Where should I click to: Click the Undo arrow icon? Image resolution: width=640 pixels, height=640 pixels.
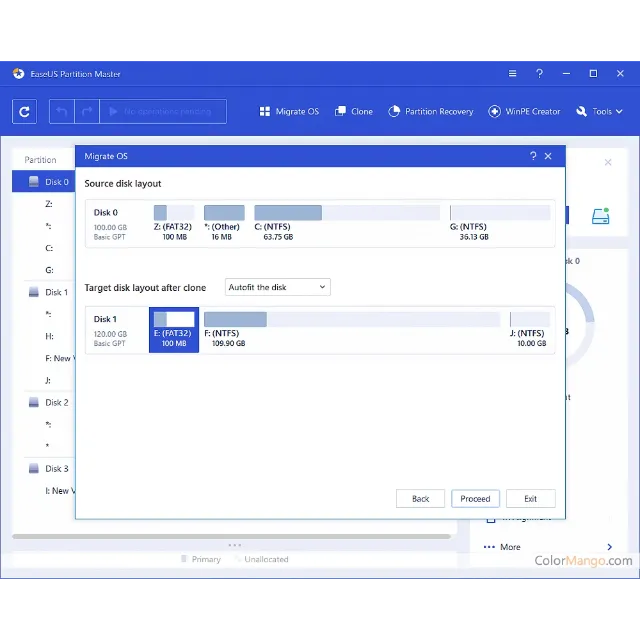tap(62, 112)
